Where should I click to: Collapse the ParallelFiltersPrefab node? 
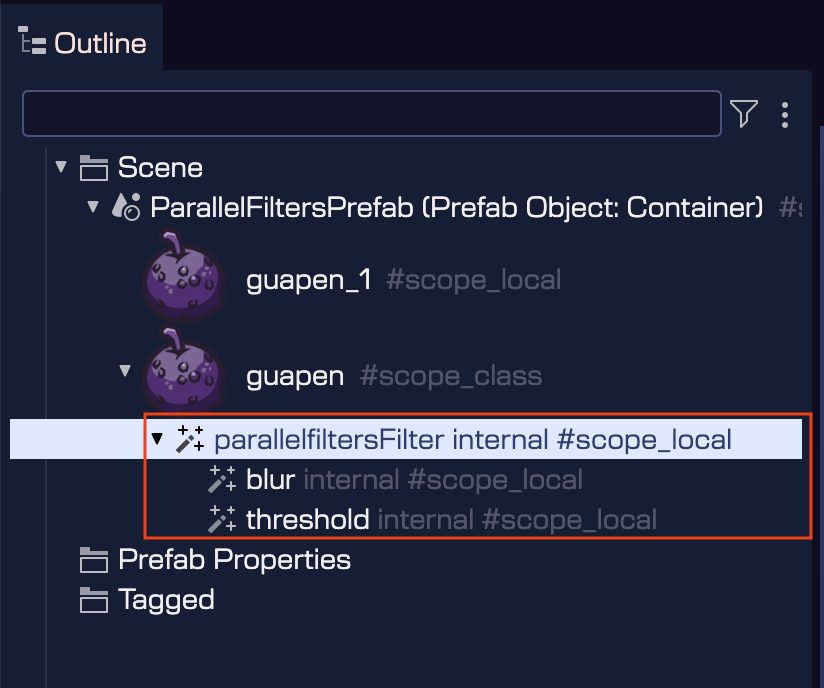click(93, 207)
